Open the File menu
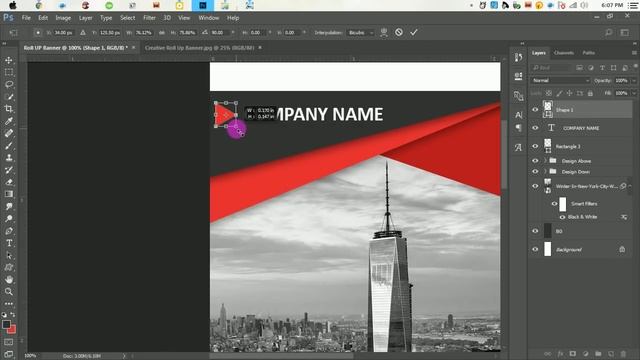The height and width of the screenshot is (360, 640). coord(26,18)
